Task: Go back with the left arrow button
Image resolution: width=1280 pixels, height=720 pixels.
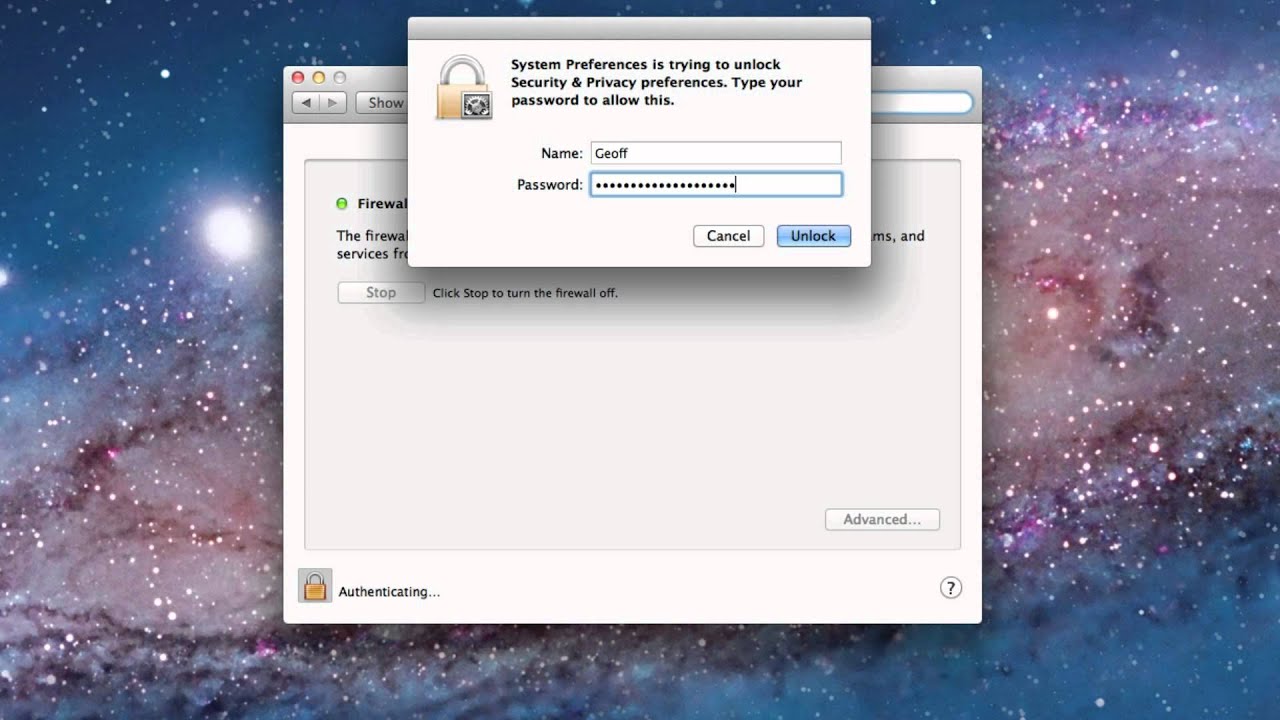Action: click(306, 102)
